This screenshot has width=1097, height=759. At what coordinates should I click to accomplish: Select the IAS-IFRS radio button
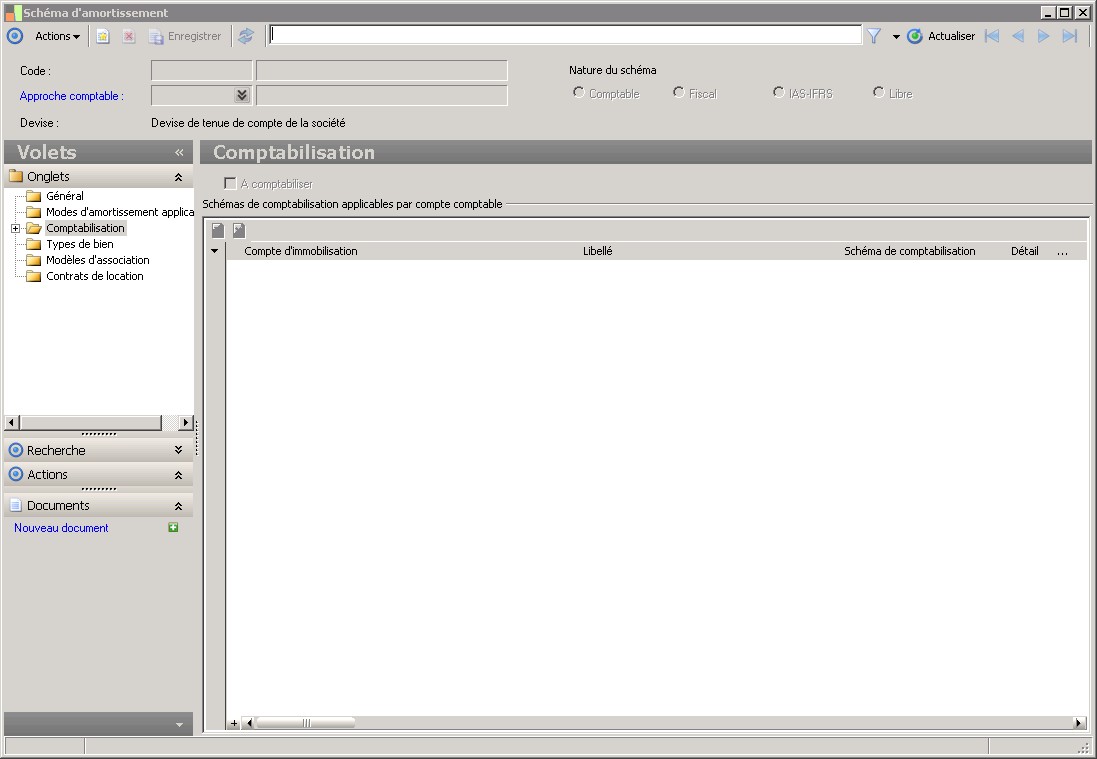click(x=779, y=92)
